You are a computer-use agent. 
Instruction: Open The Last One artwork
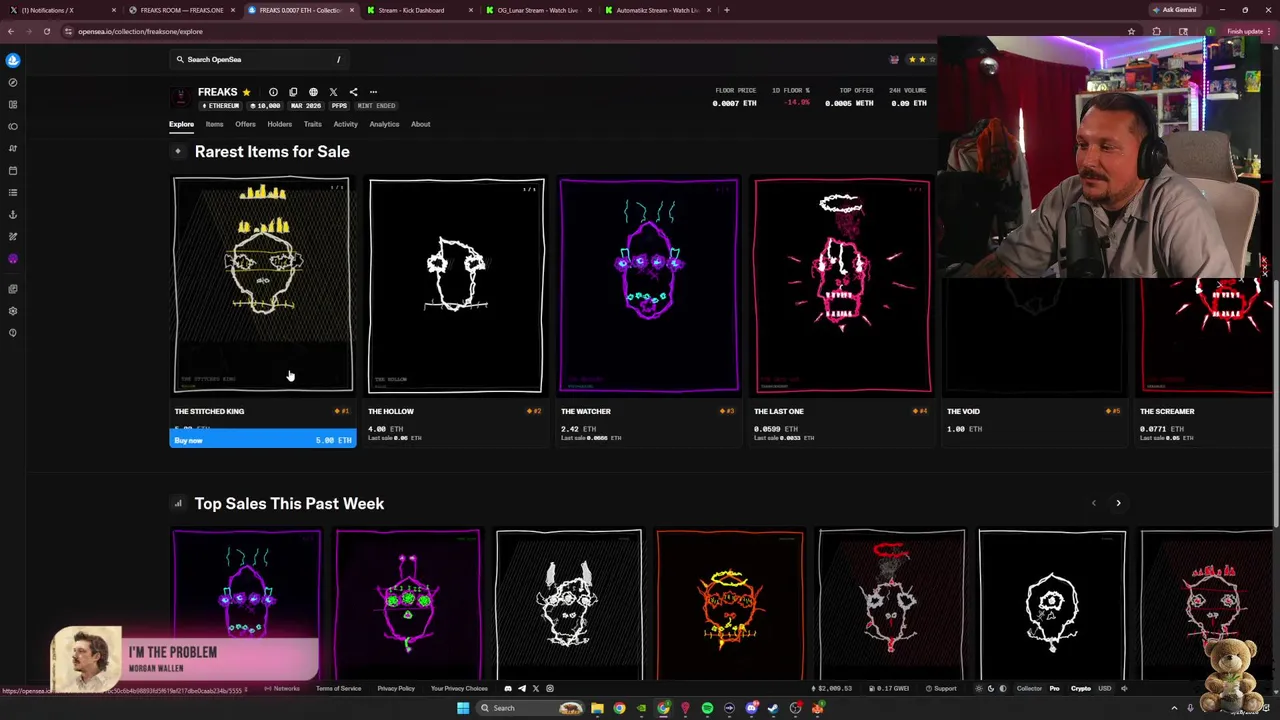point(842,285)
